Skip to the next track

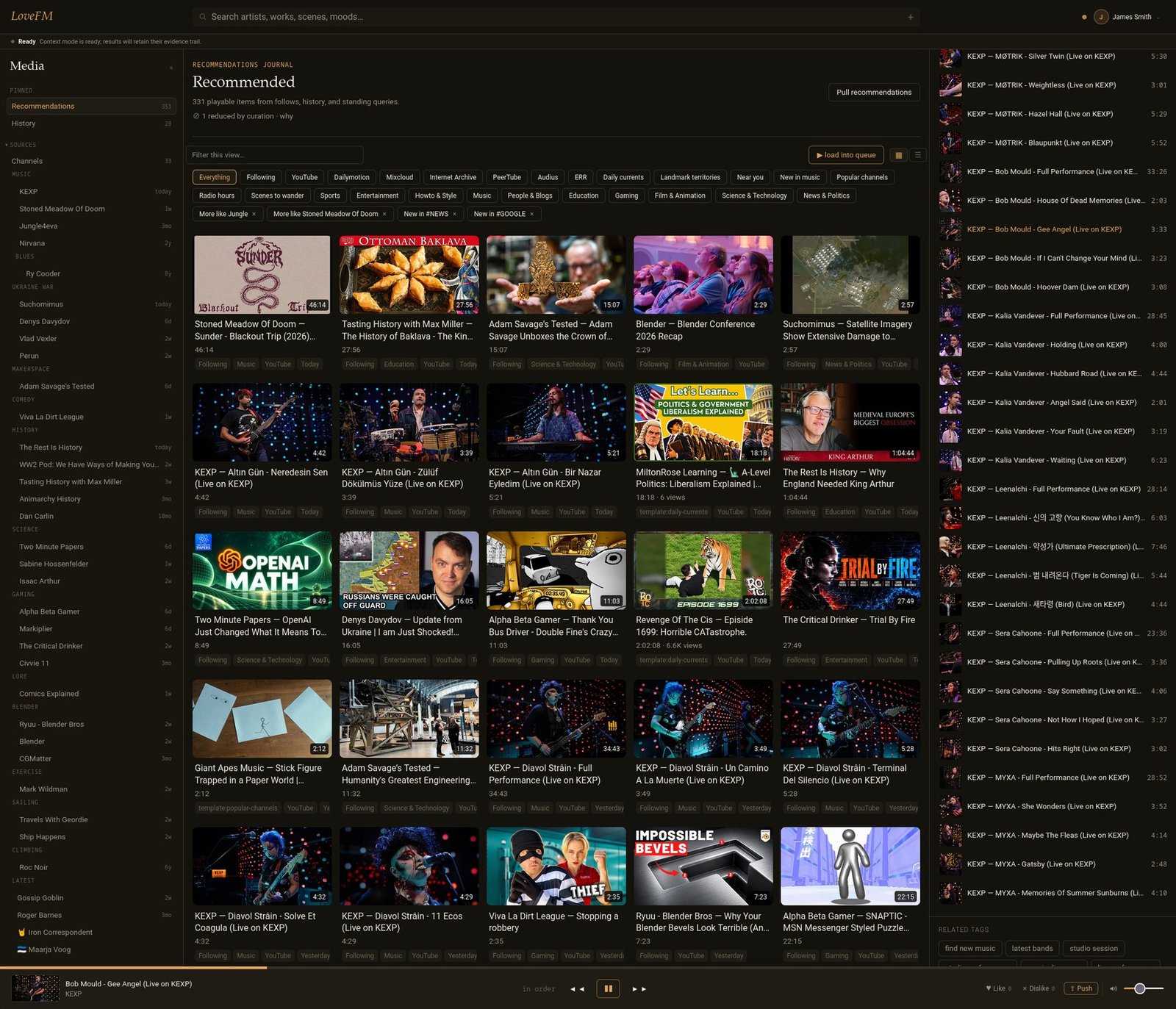click(x=639, y=989)
